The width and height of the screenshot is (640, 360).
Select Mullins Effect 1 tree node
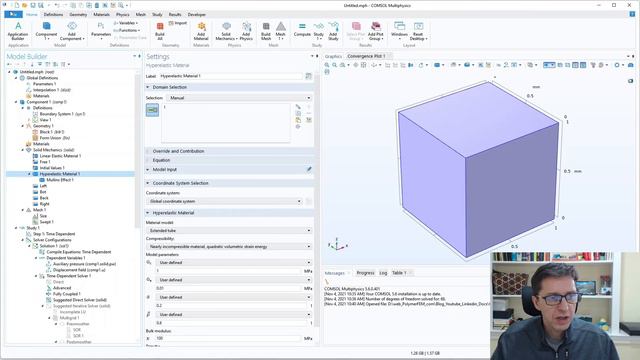click(x=60, y=180)
